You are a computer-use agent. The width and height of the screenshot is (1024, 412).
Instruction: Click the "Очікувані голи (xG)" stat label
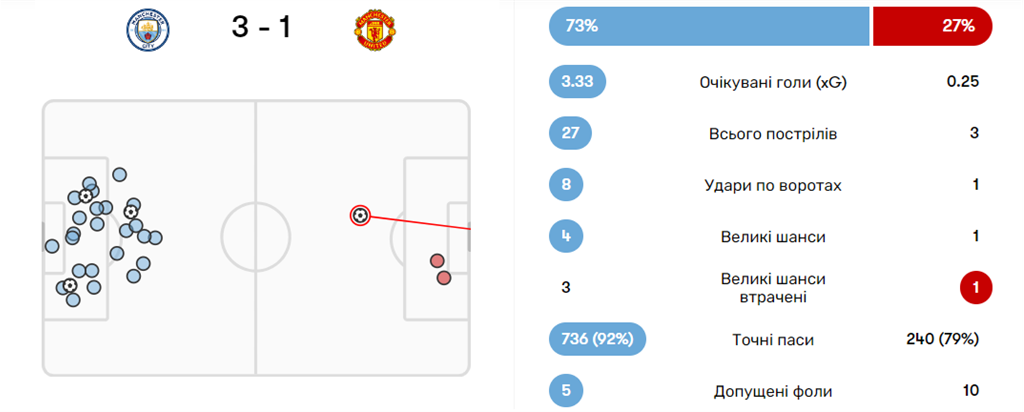click(x=773, y=82)
